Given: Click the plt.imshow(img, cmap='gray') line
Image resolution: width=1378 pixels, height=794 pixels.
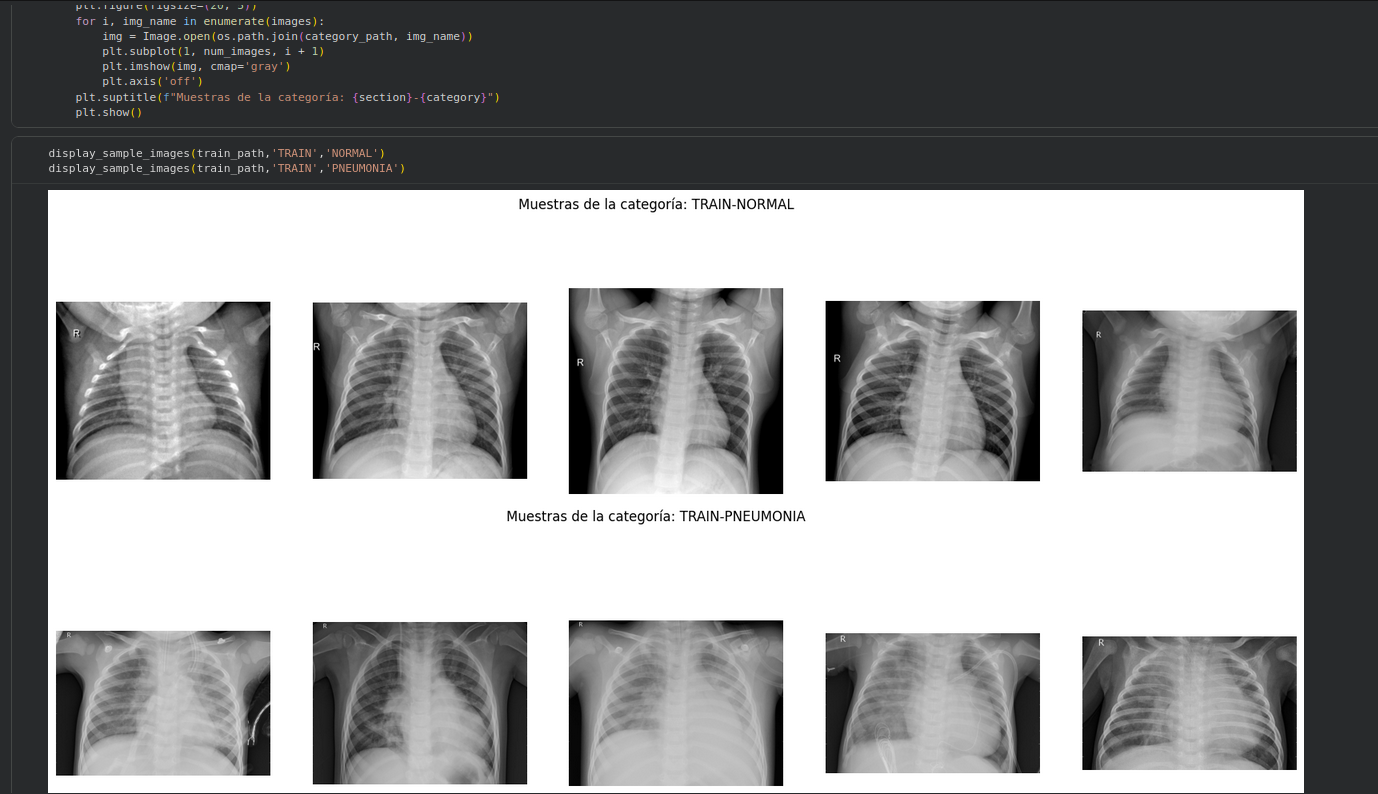Looking at the screenshot, I should [x=195, y=66].
